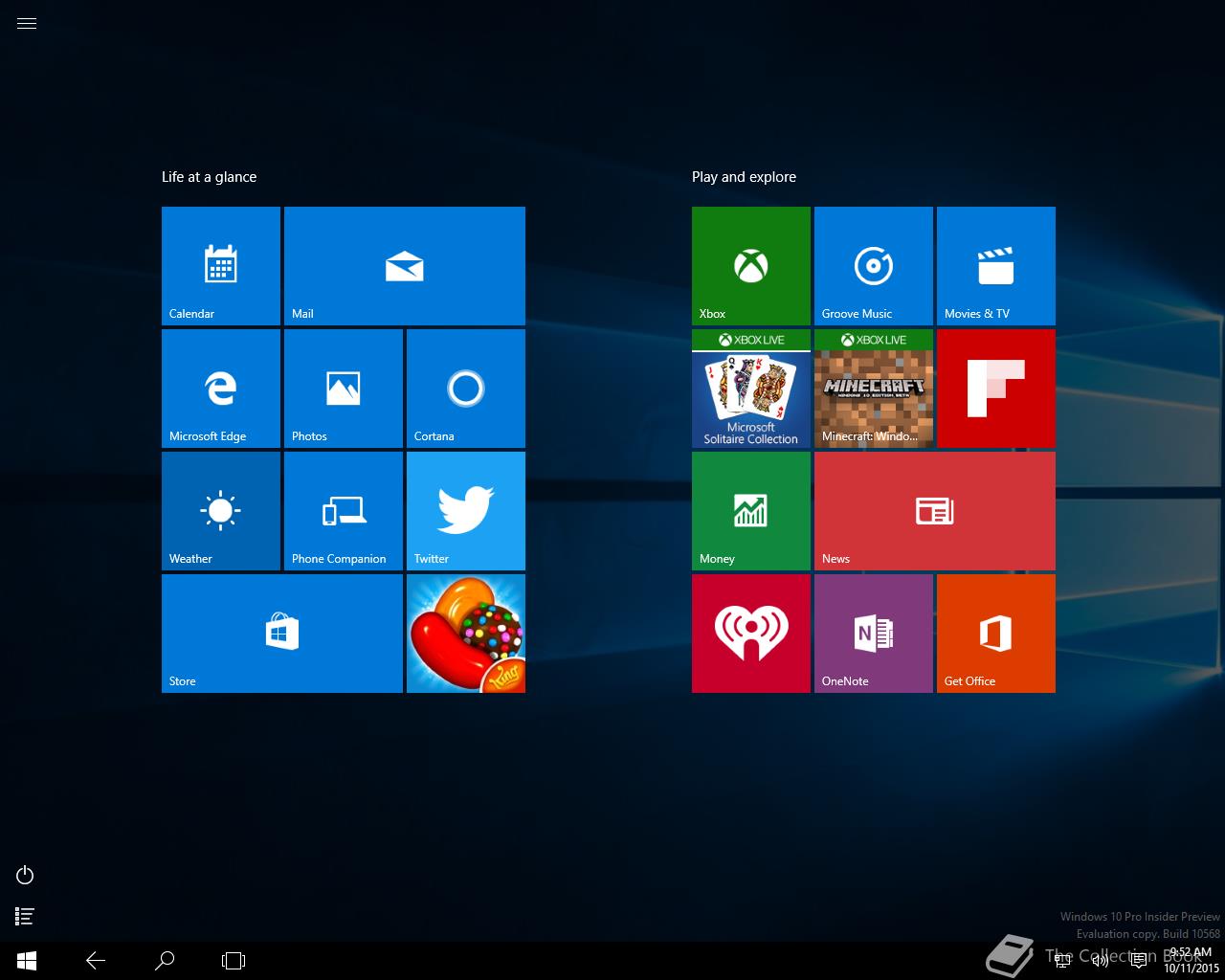Open the Power options button
Image resolution: width=1225 pixels, height=980 pixels.
(x=26, y=875)
